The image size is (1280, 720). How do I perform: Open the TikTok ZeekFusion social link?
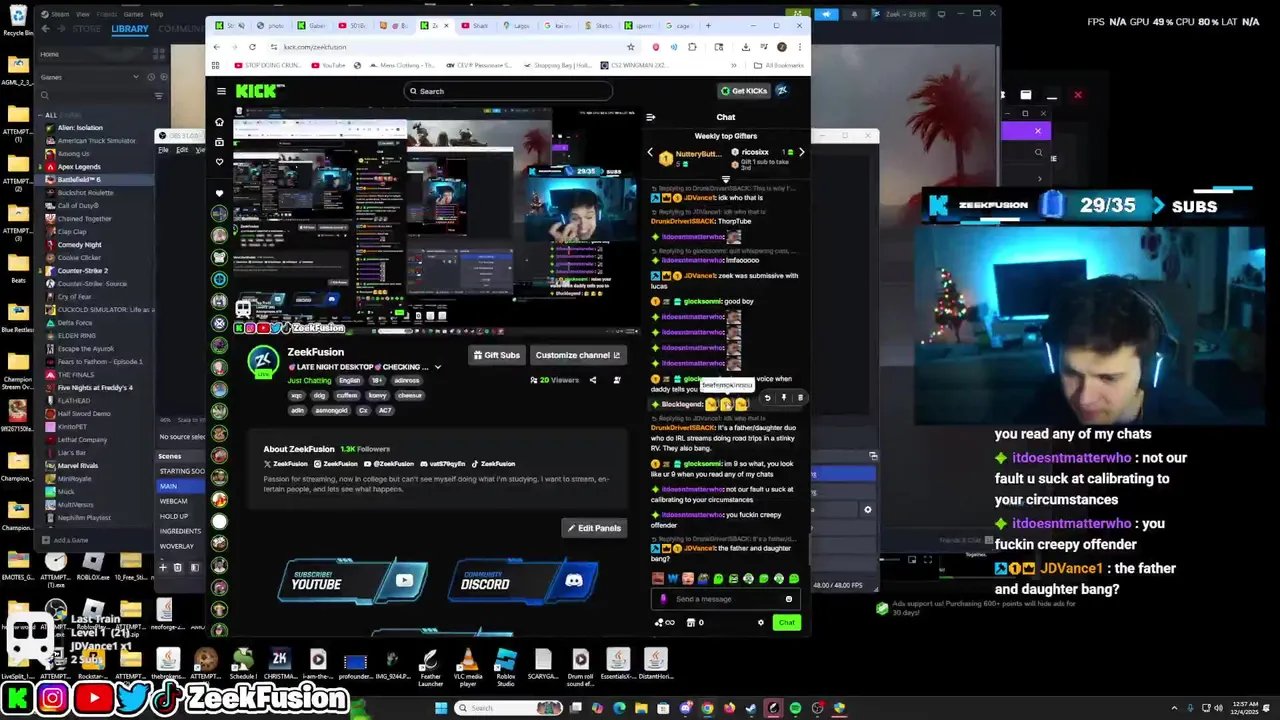coord(493,464)
